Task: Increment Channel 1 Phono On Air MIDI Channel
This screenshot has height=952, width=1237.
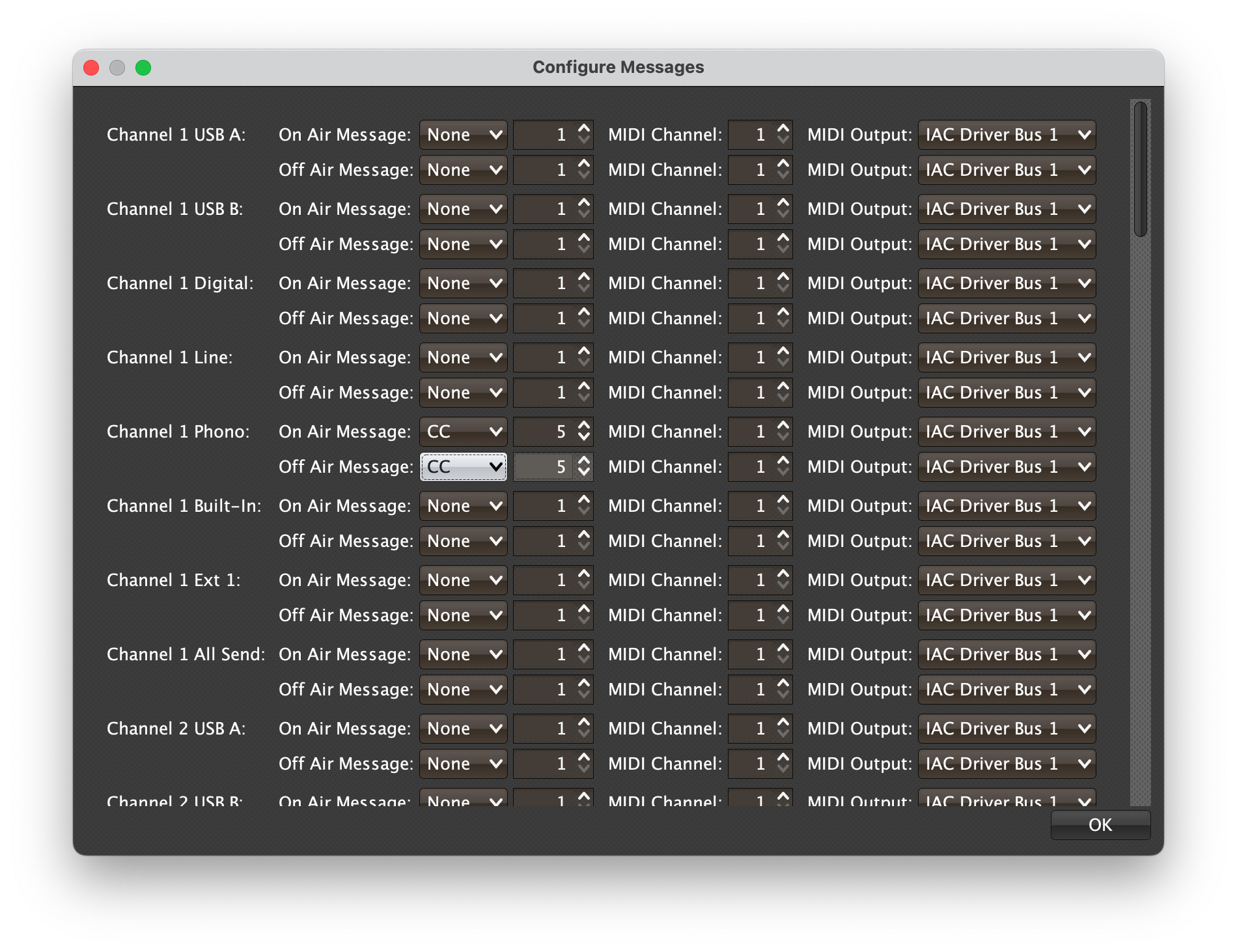Action: tap(783, 425)
